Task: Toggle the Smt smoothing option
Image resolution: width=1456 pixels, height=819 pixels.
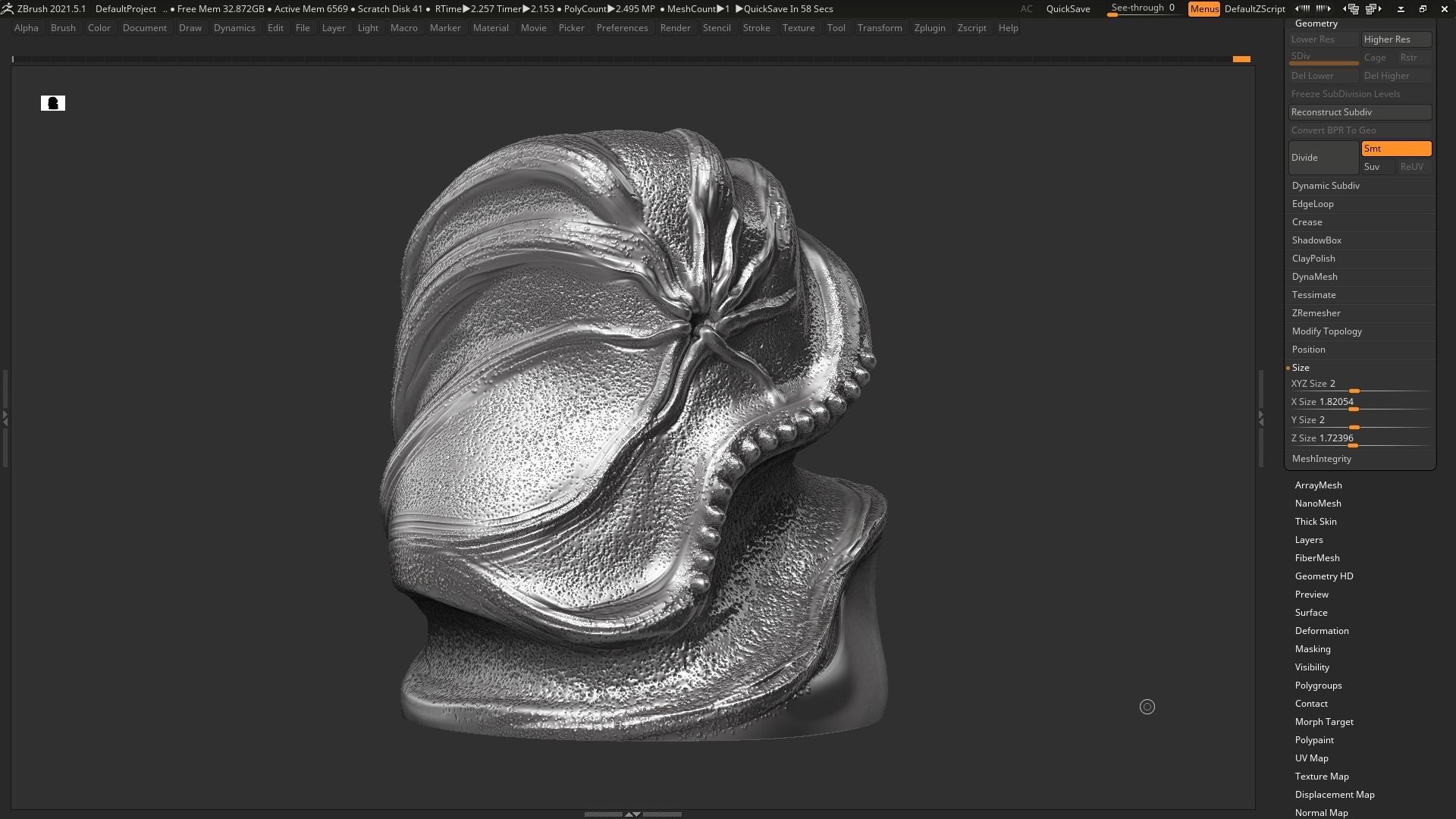Action: pos(1396,149)
